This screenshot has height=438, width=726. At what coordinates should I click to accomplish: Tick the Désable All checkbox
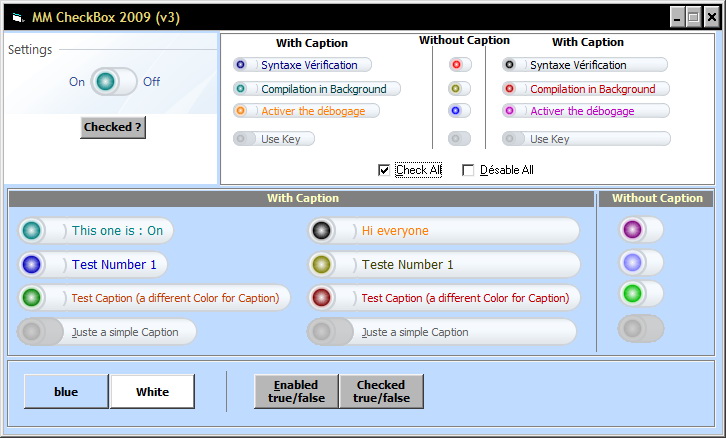point(468,170)
